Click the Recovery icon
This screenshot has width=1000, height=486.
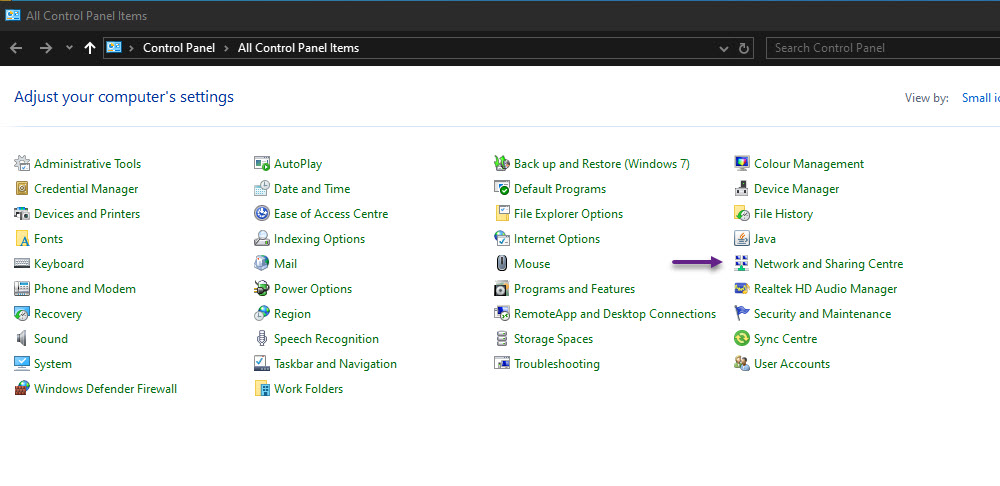(22, 314)
